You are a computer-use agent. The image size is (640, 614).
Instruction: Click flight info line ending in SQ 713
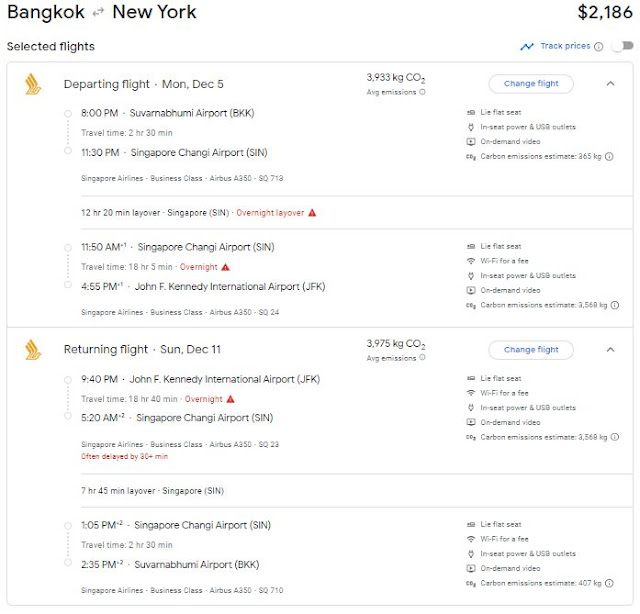[182, 178]
